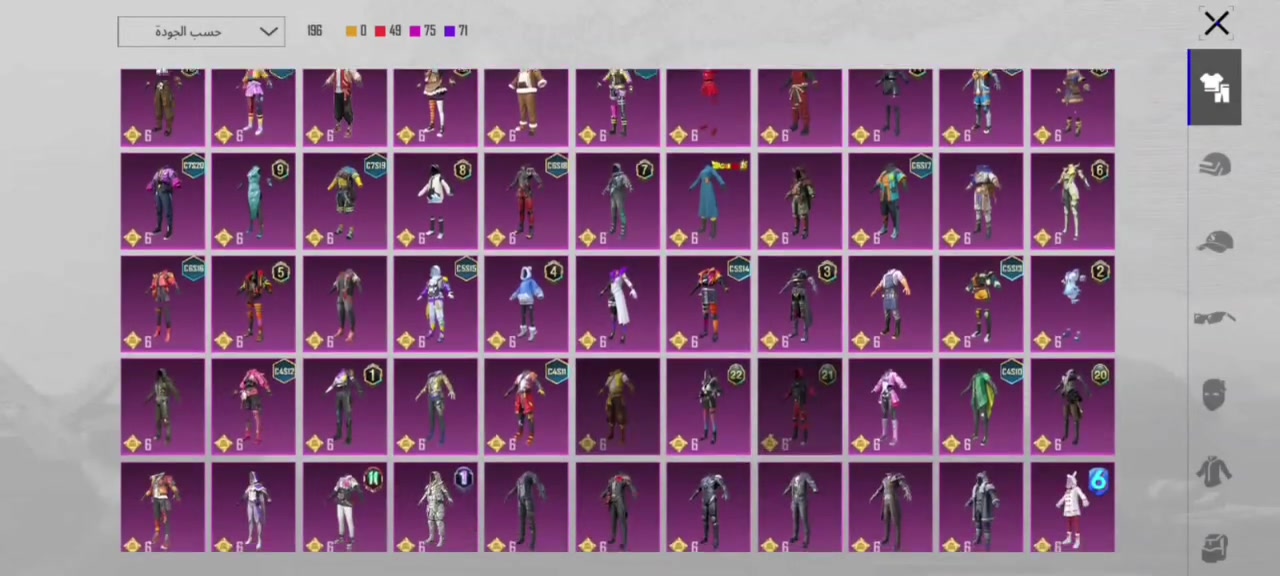Image resolution: width=1280 pixels, height=576 pixels.
Task: Select the outfit with green-red round badge
Action: tap(345, 507)
